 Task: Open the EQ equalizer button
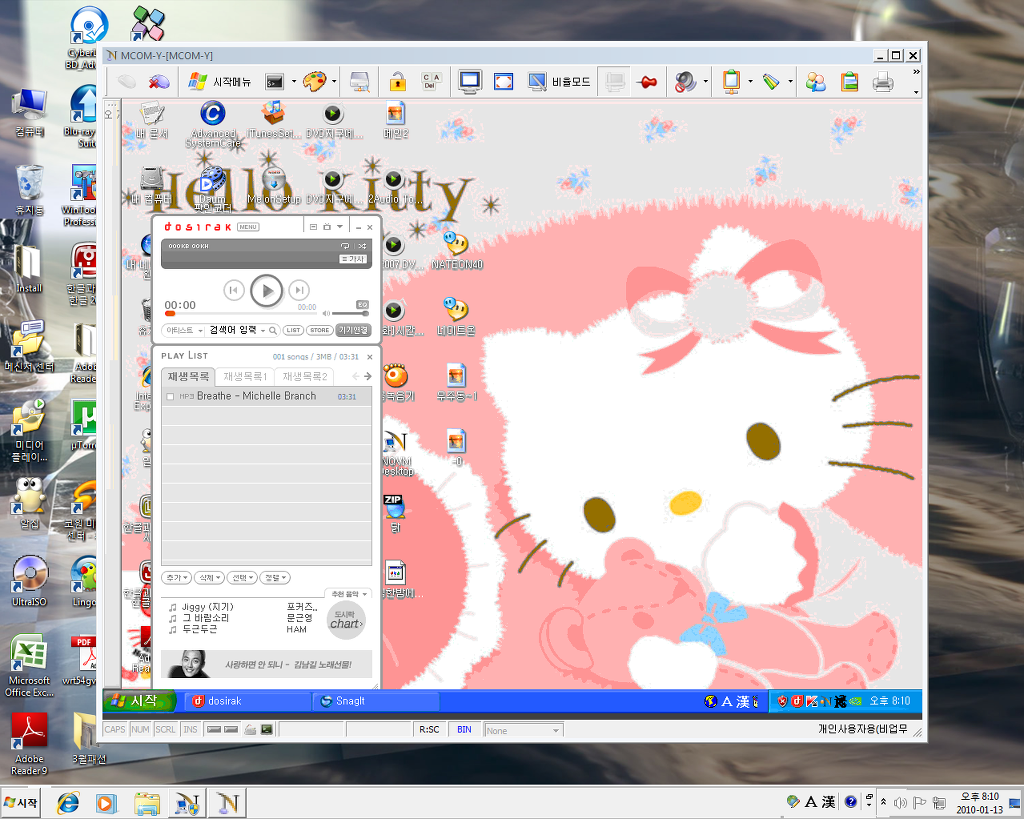362,304
